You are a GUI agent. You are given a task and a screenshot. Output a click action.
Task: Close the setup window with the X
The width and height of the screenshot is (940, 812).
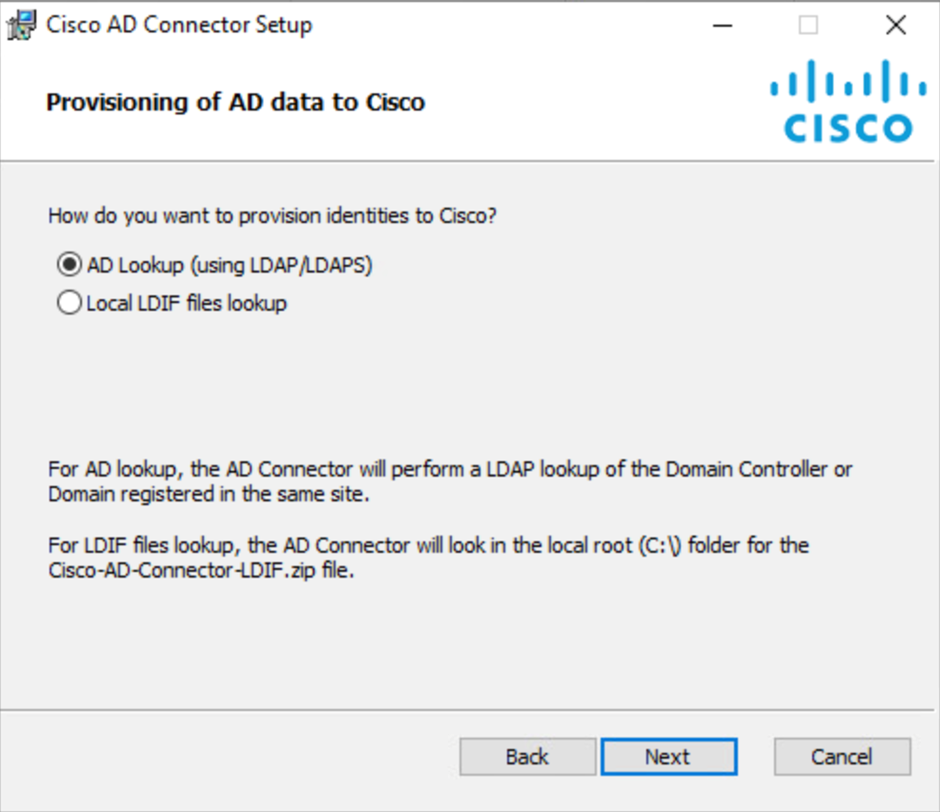click(x=896, y=25)
